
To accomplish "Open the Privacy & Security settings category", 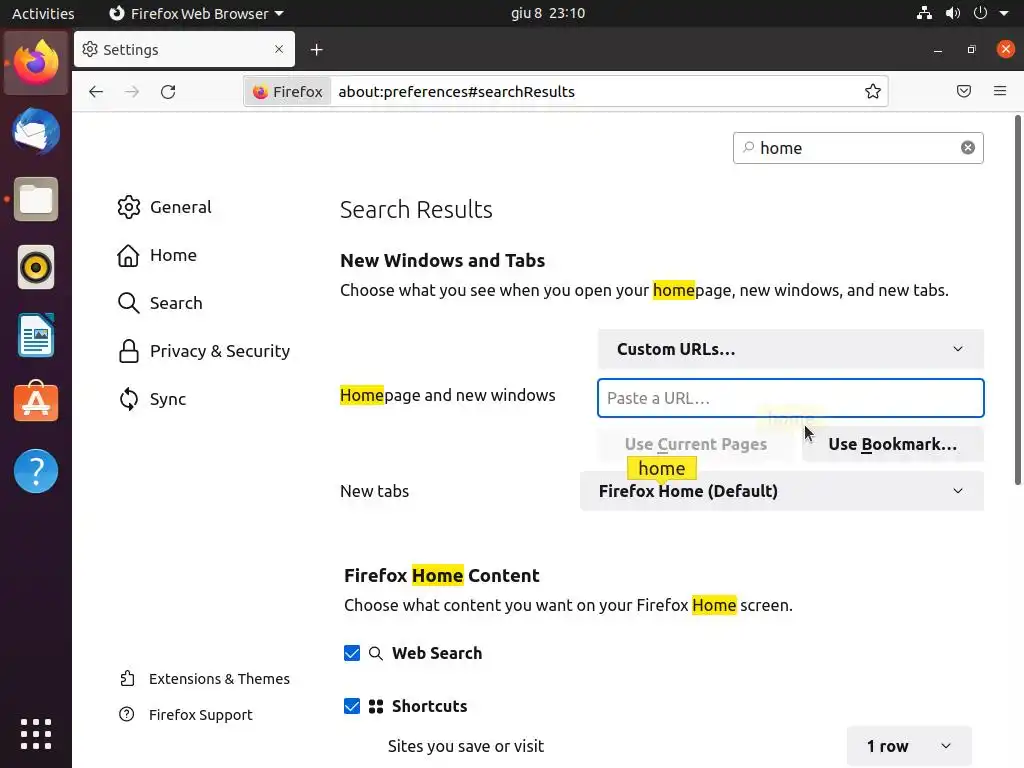I will tap(219, 351).
